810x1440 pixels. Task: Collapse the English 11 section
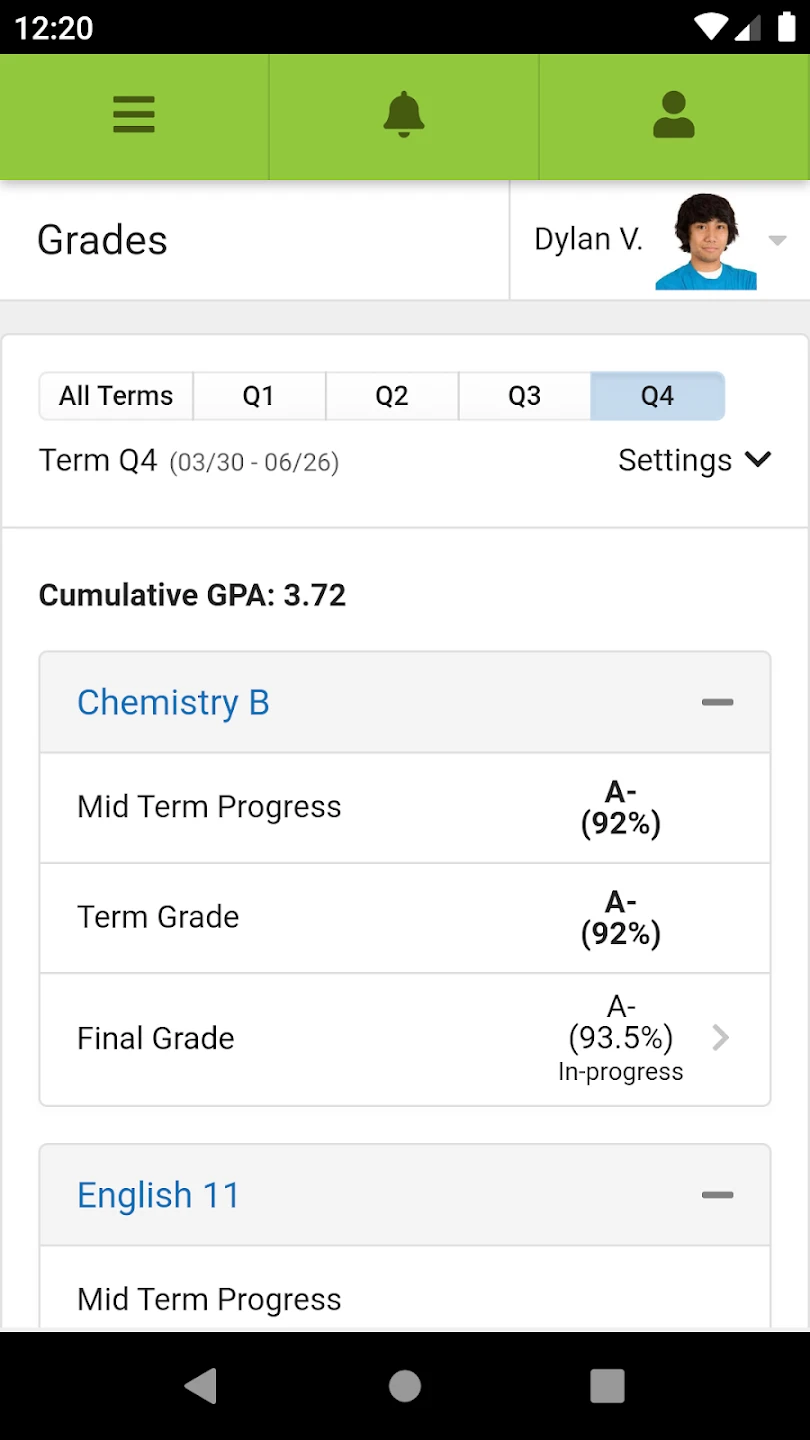tap(717, 1195)
